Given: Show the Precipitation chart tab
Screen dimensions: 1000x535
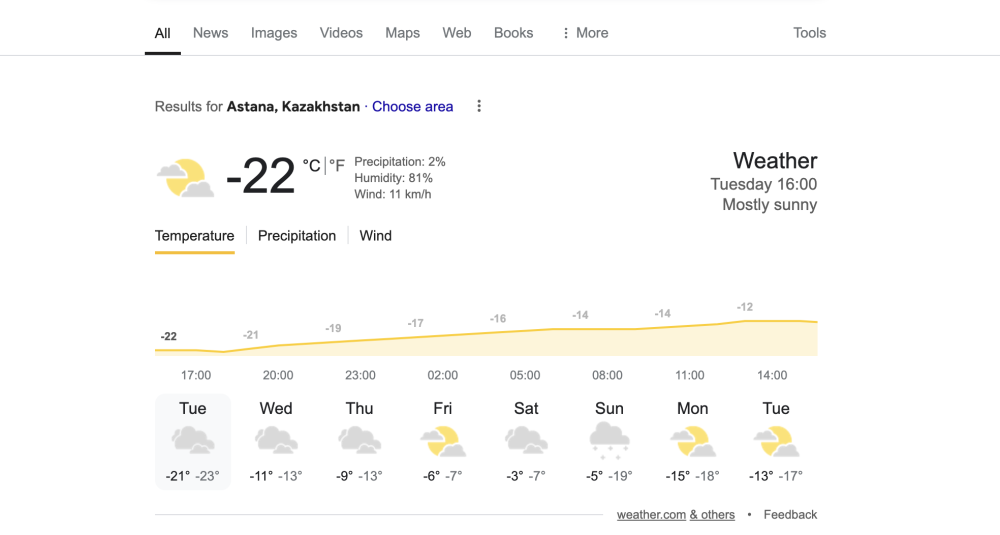Looking at the screenshot, I should click(297, 236).
